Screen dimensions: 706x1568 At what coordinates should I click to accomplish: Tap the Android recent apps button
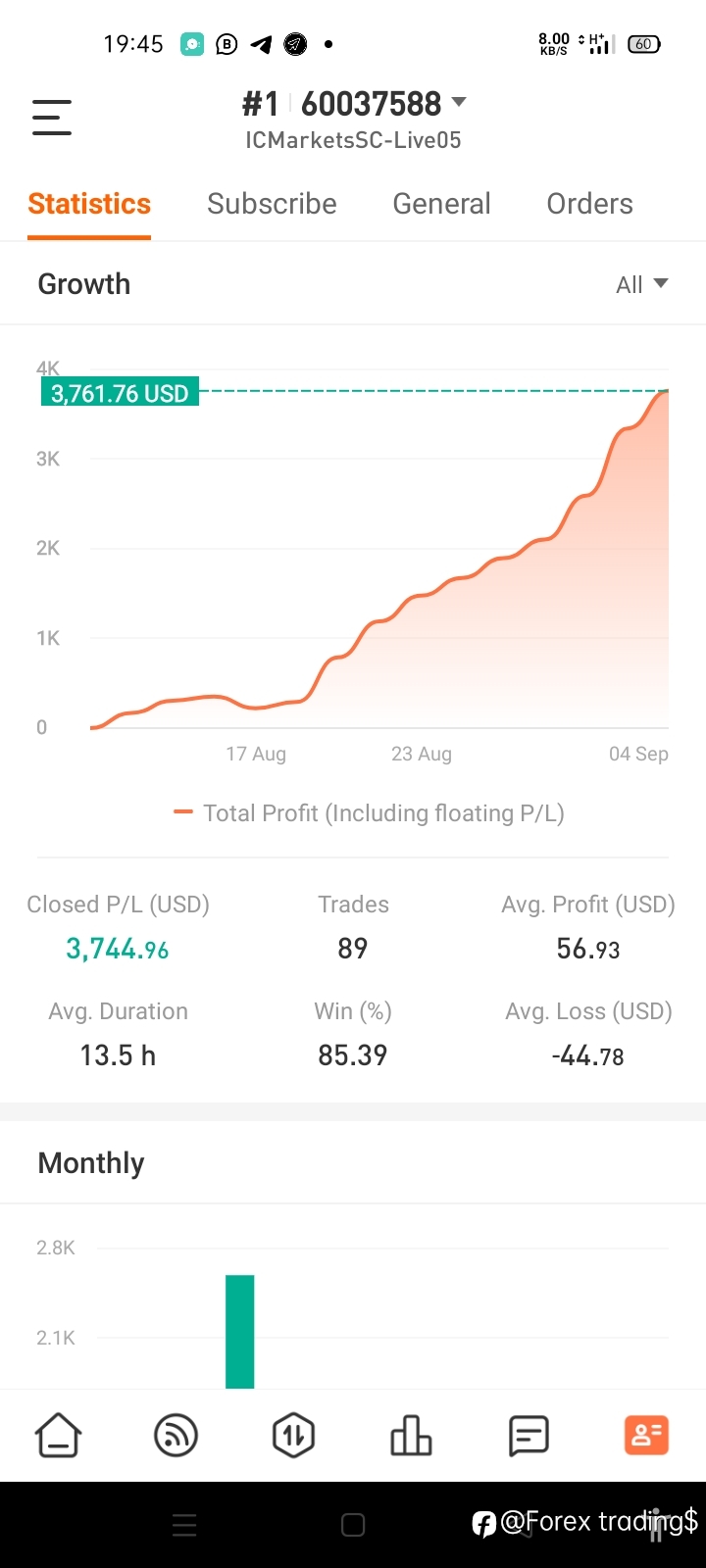pos(184,1525)
